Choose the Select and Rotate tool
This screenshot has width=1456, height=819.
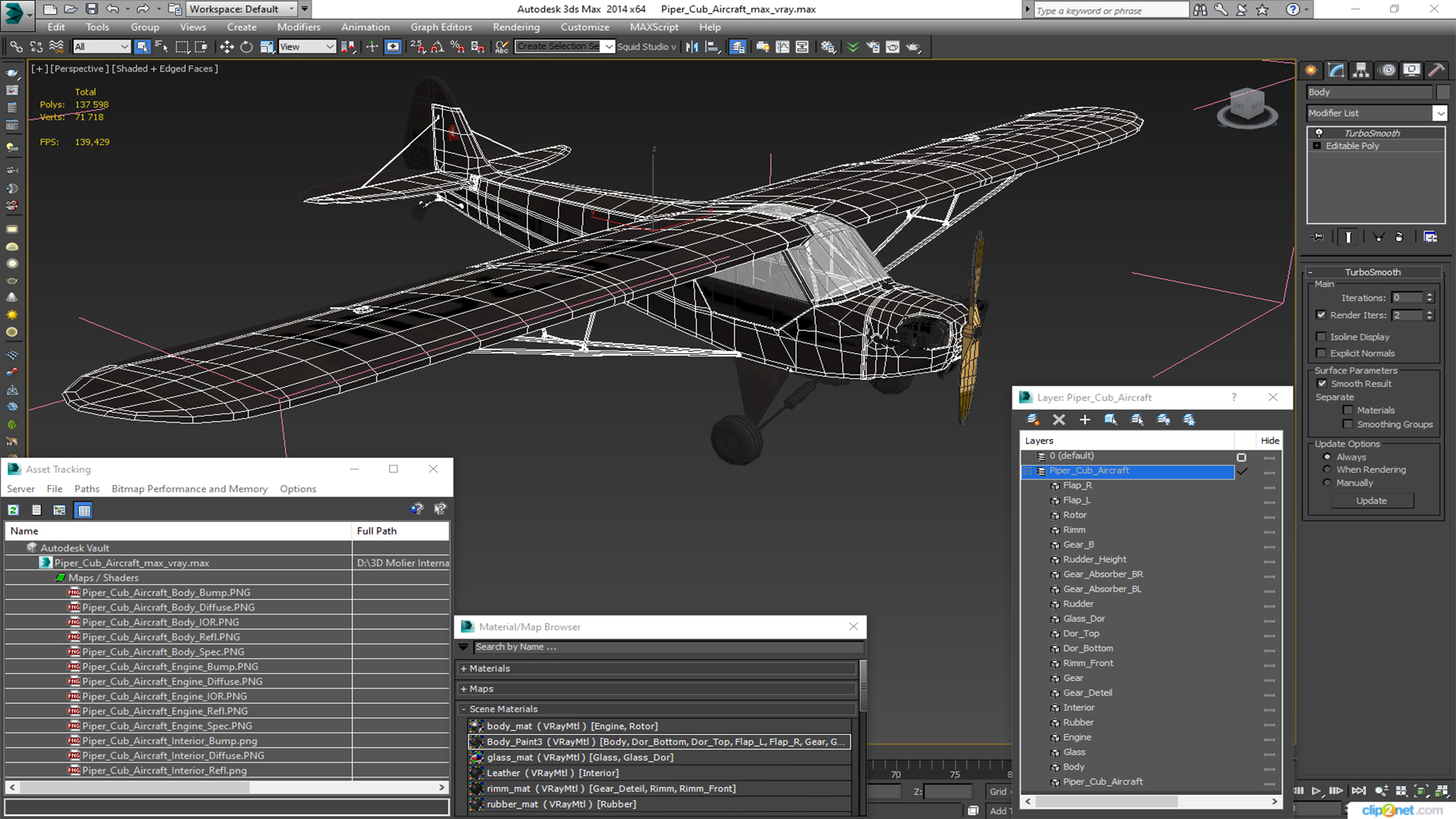pyautogui.click(x=246, y=47)
